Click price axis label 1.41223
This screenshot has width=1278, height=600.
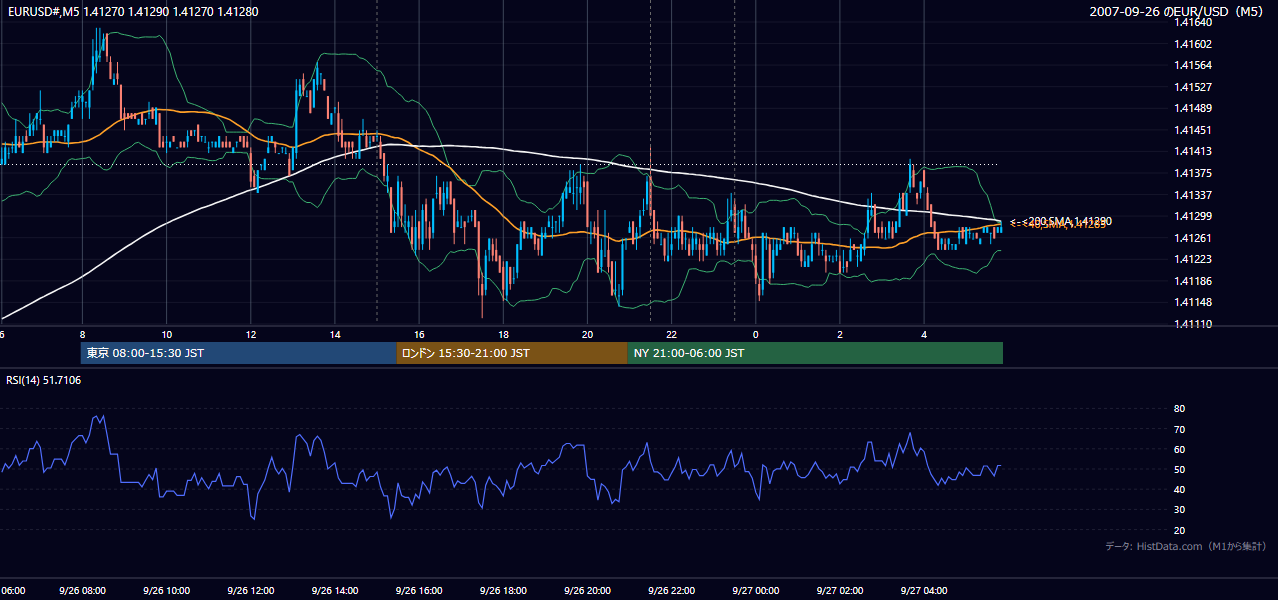point(1194,259)
